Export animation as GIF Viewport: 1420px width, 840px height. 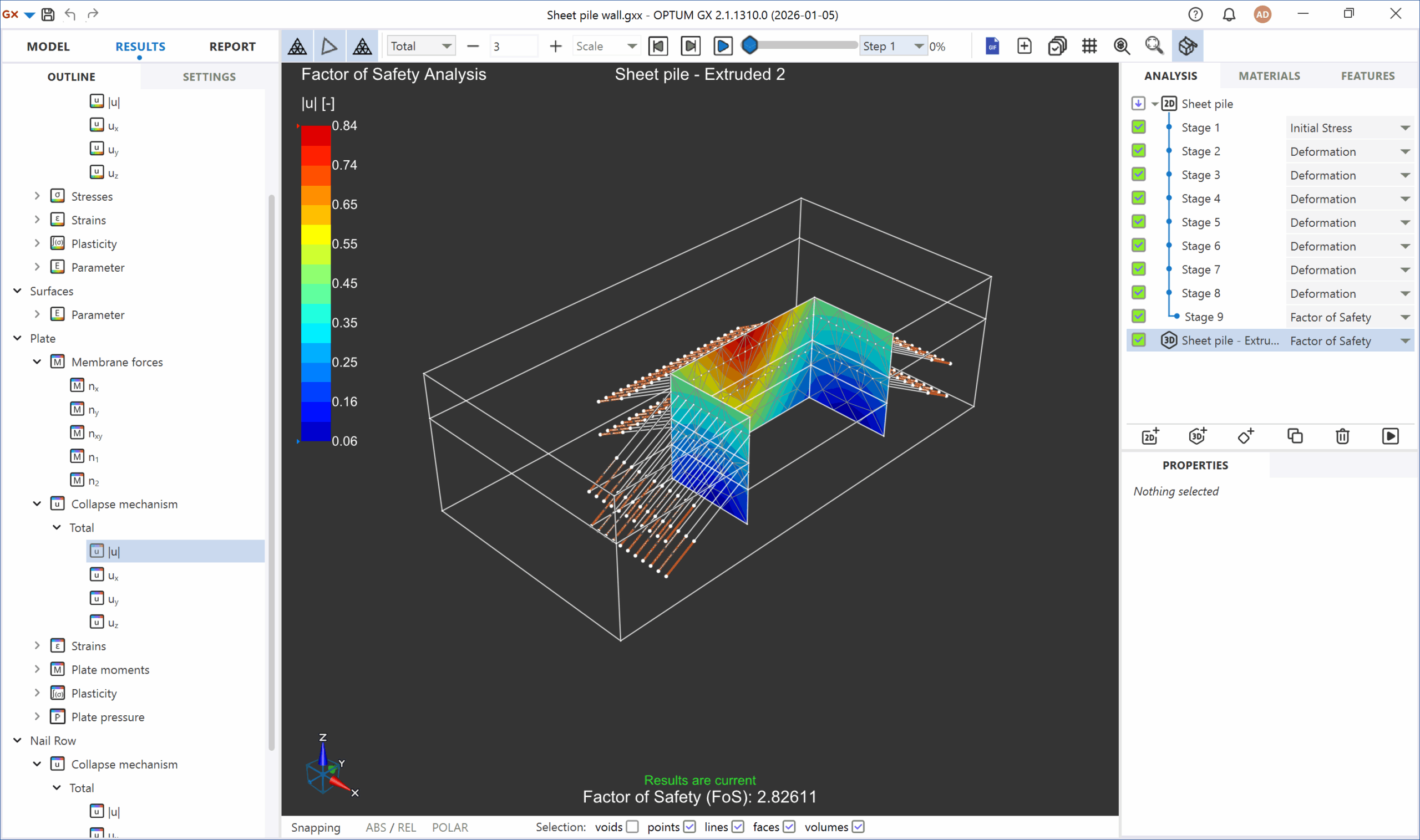(992, 46)
